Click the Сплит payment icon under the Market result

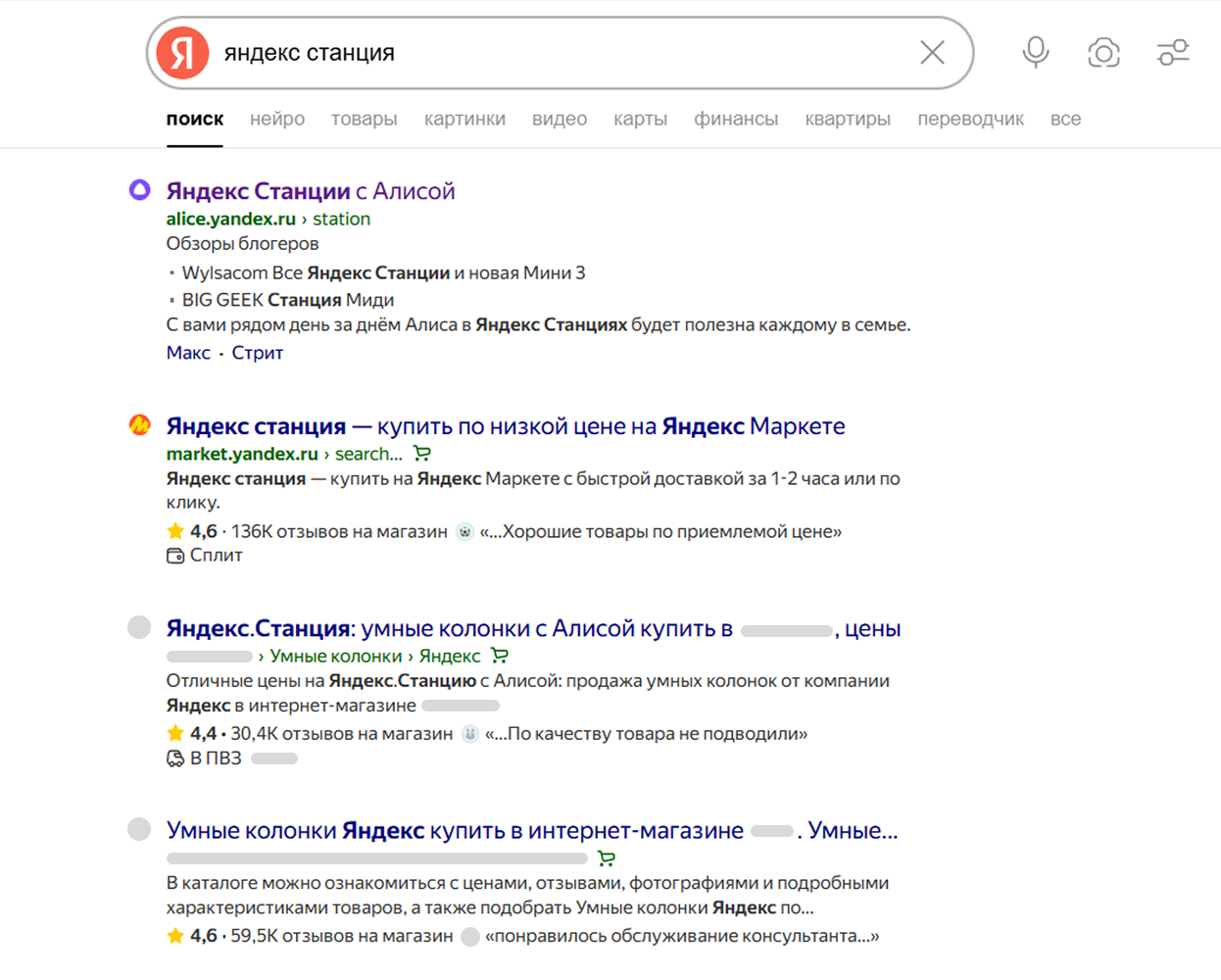coord(173,555)
